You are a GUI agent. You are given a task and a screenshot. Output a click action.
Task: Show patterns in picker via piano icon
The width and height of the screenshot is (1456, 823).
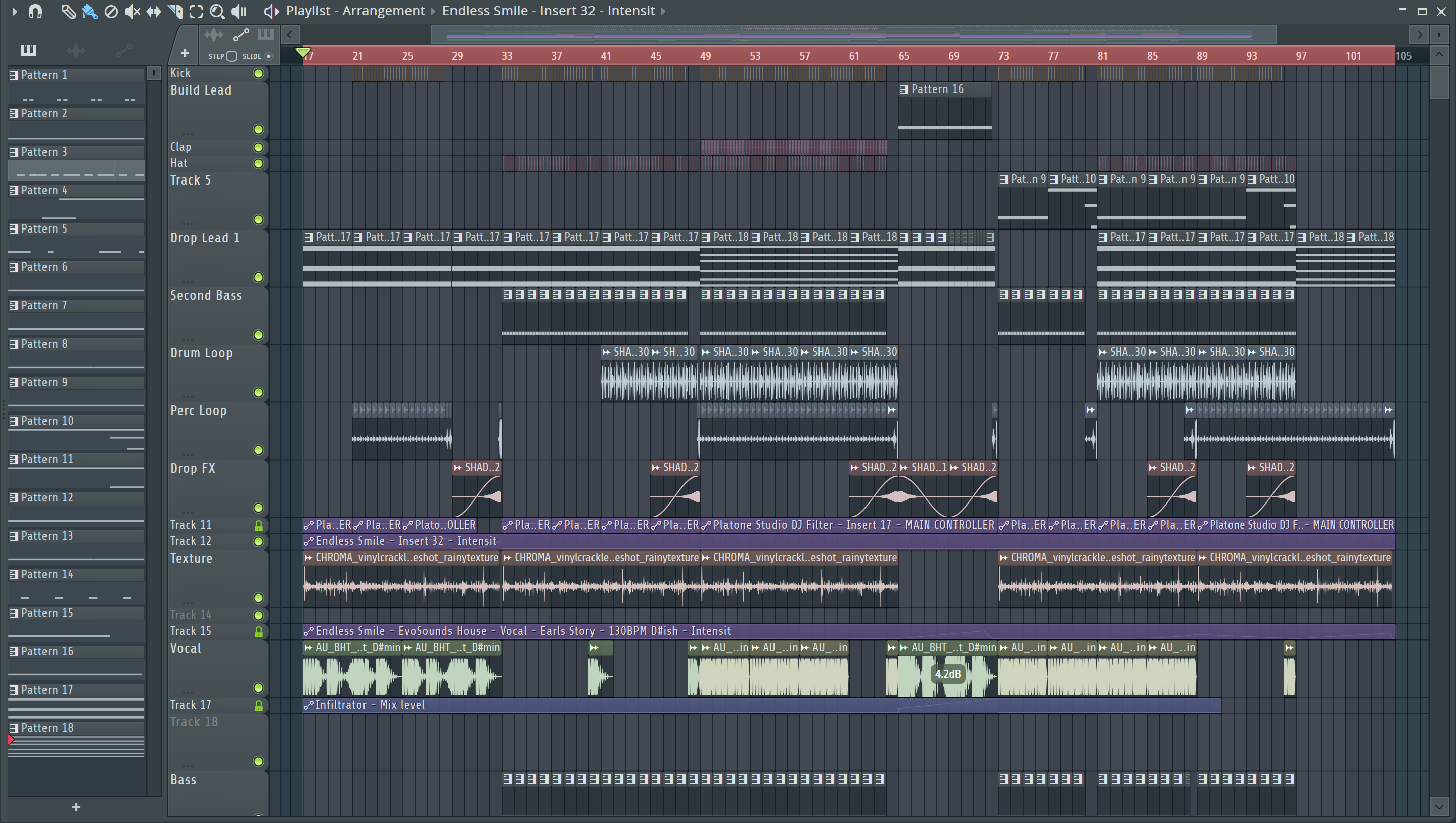pos(28,51)
